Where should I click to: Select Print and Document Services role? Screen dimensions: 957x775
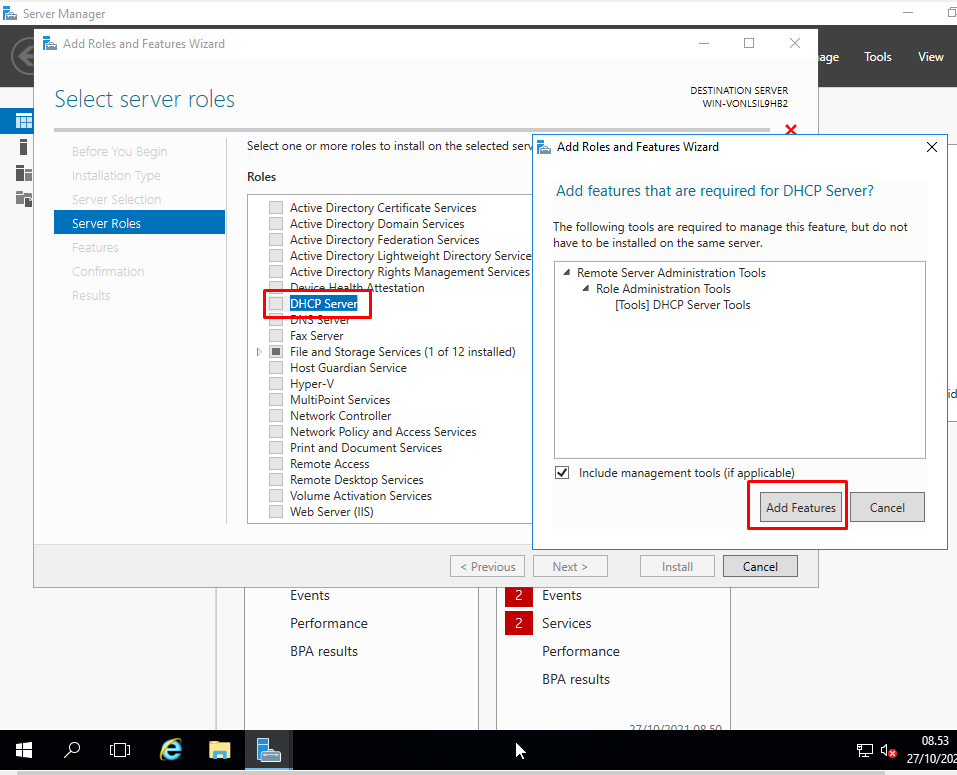pos(366,448)
